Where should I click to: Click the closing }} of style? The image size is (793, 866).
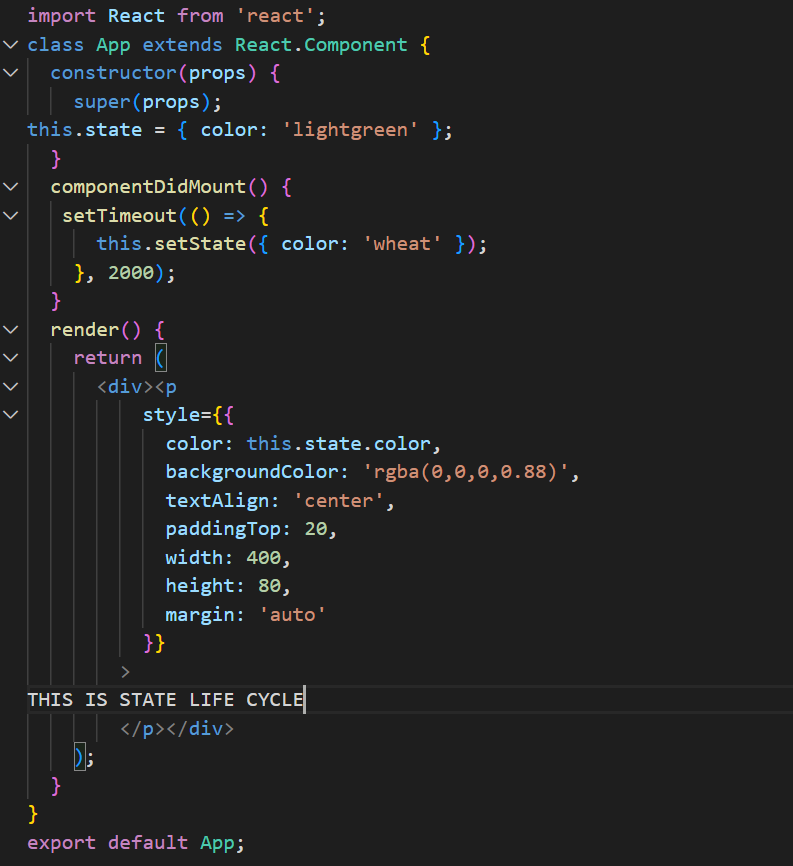[x=154, y=643]
